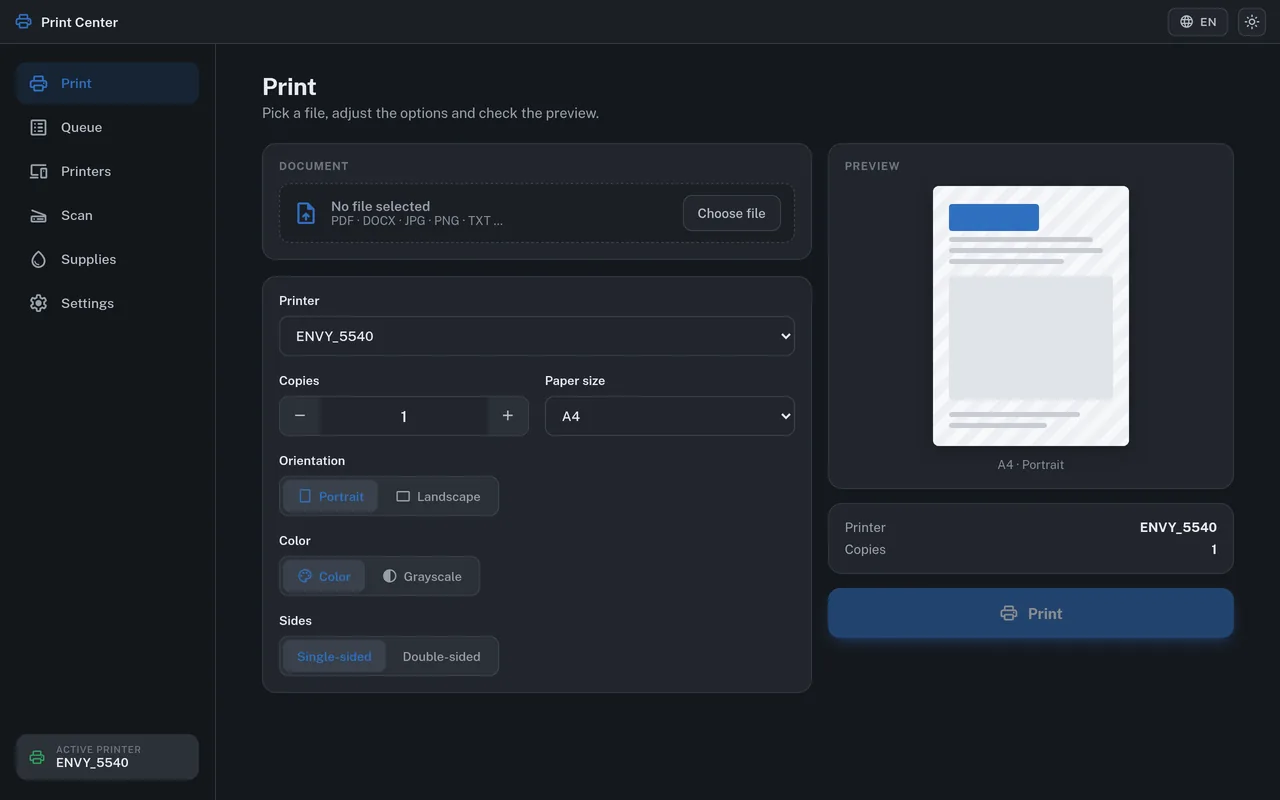
Task: Click the Settings gear icon in sidebar
Action: pos(38,304)
